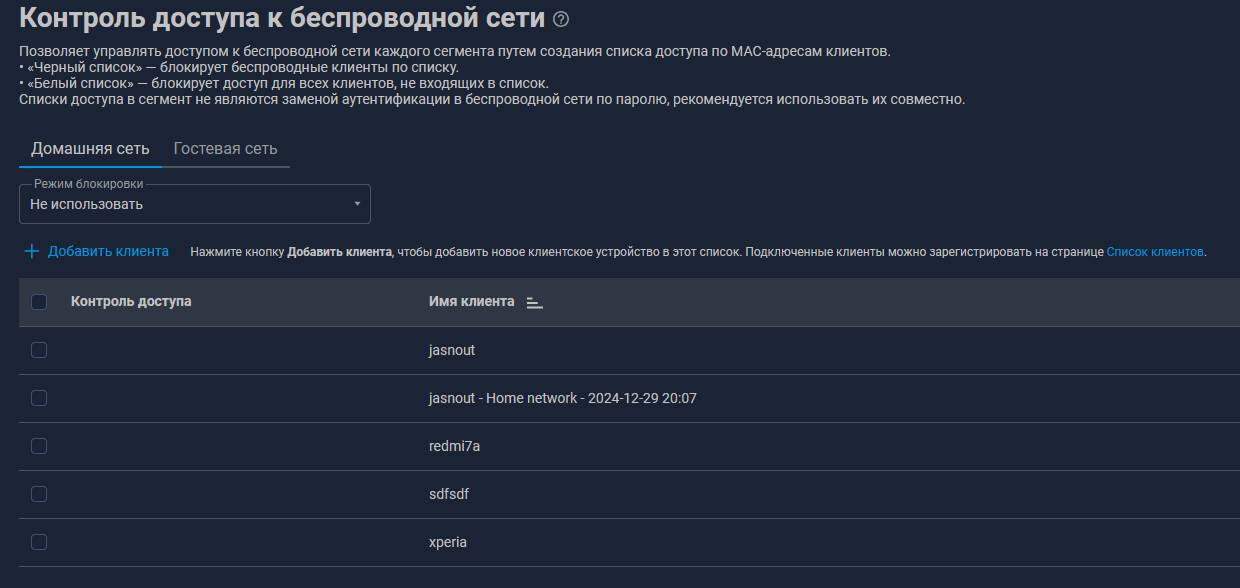Click the Имя клиента column header

[472, 301]
